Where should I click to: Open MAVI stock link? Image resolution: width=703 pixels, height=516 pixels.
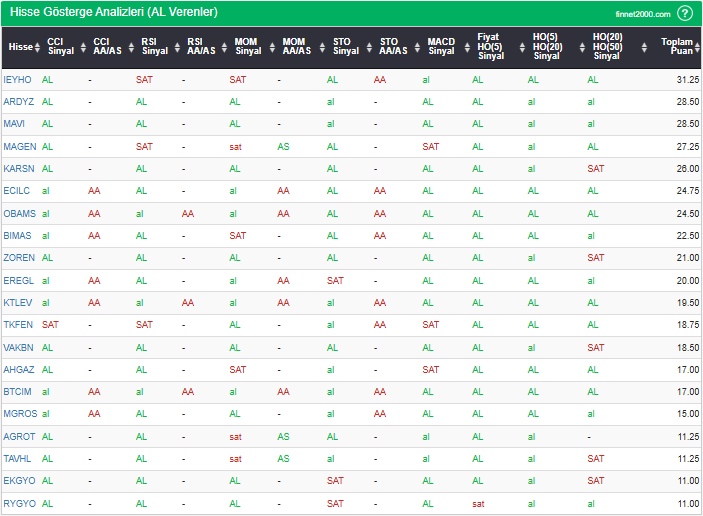point(14,124)
